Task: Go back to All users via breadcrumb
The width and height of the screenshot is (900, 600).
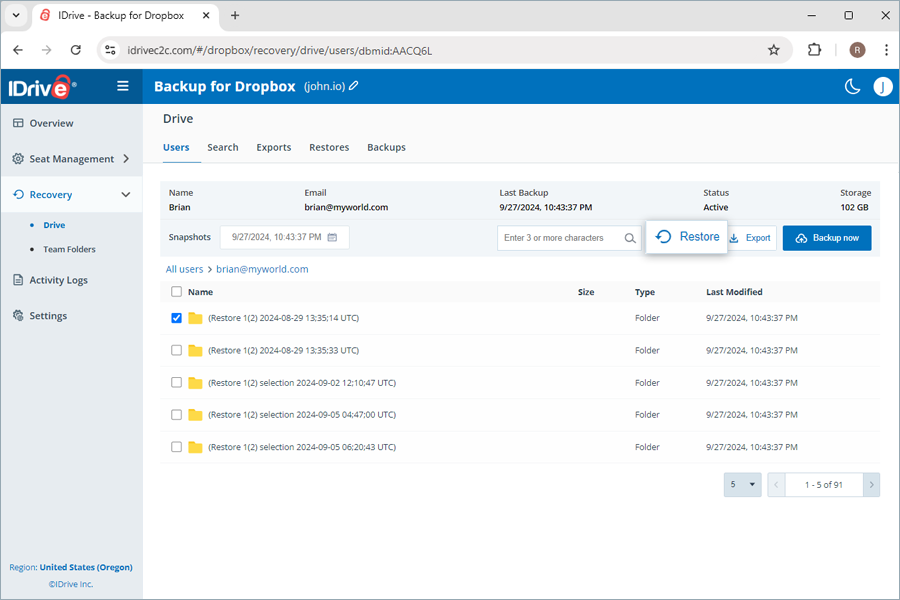Action: tap(184, 269)
